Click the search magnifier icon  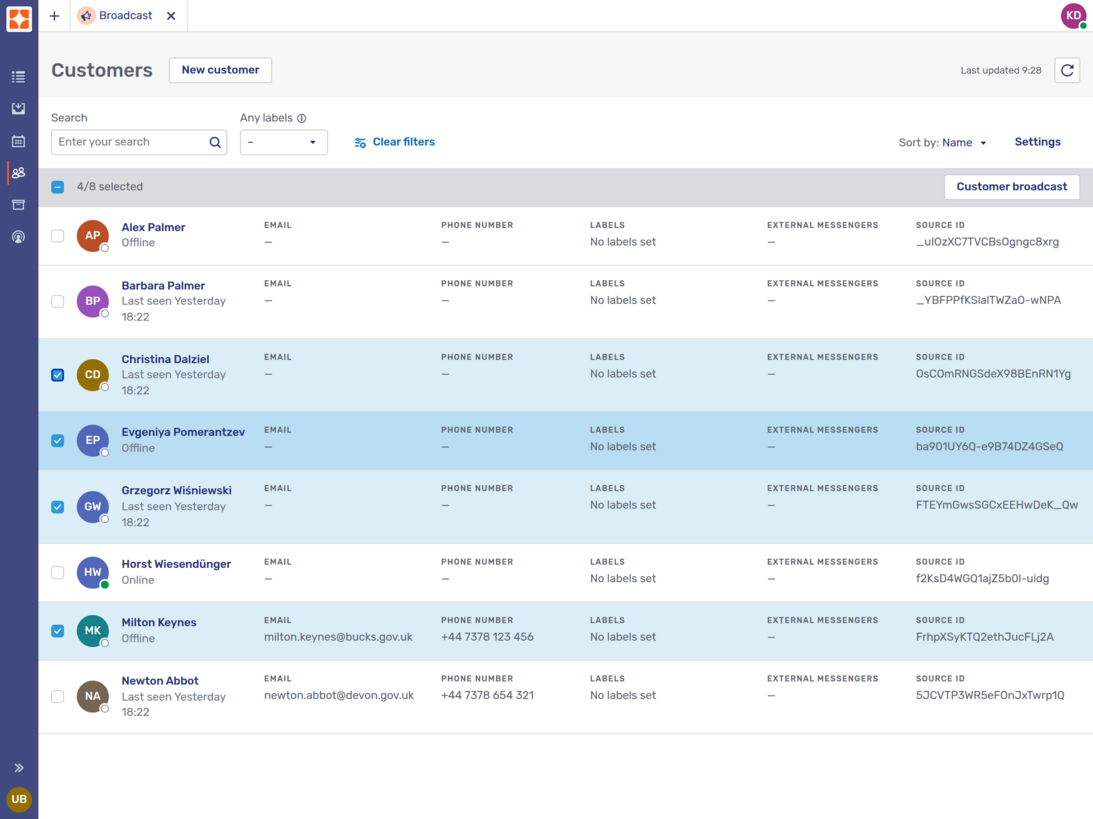[215, 142]
